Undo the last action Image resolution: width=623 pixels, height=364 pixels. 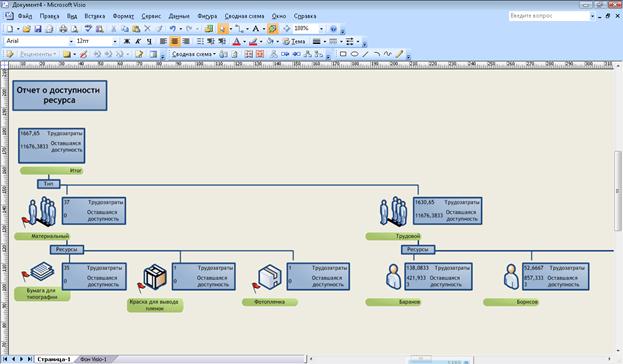tap(172, 29)
